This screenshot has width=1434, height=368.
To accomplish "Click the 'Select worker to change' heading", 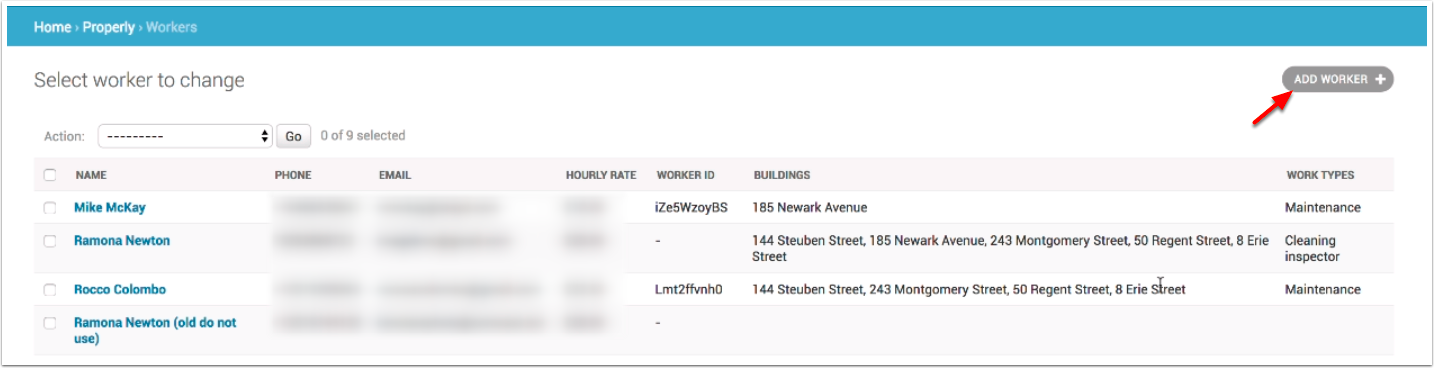I will tap(139, 80).
